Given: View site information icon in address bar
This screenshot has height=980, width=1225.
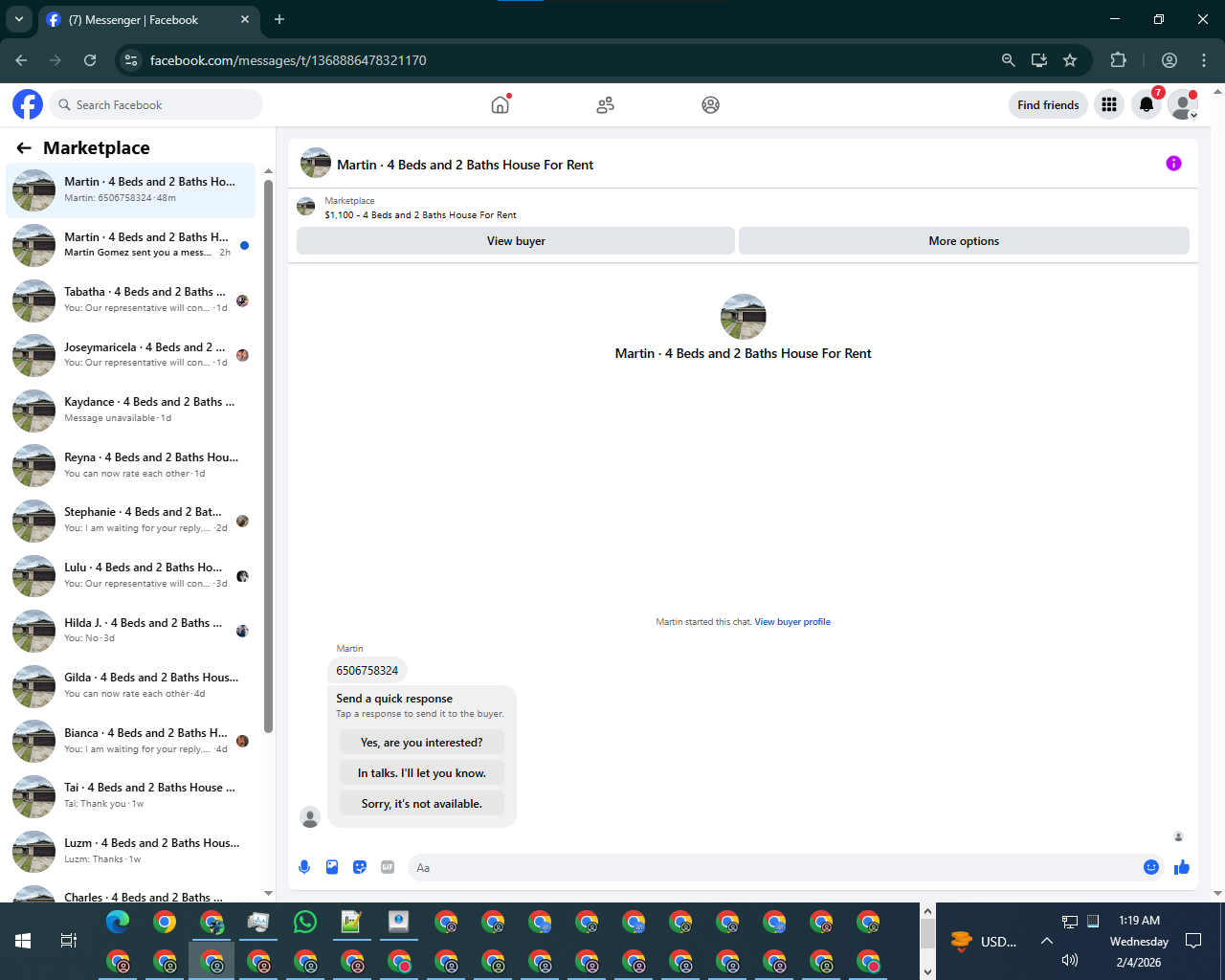Looking at the screenshot, I should [132, 60].
